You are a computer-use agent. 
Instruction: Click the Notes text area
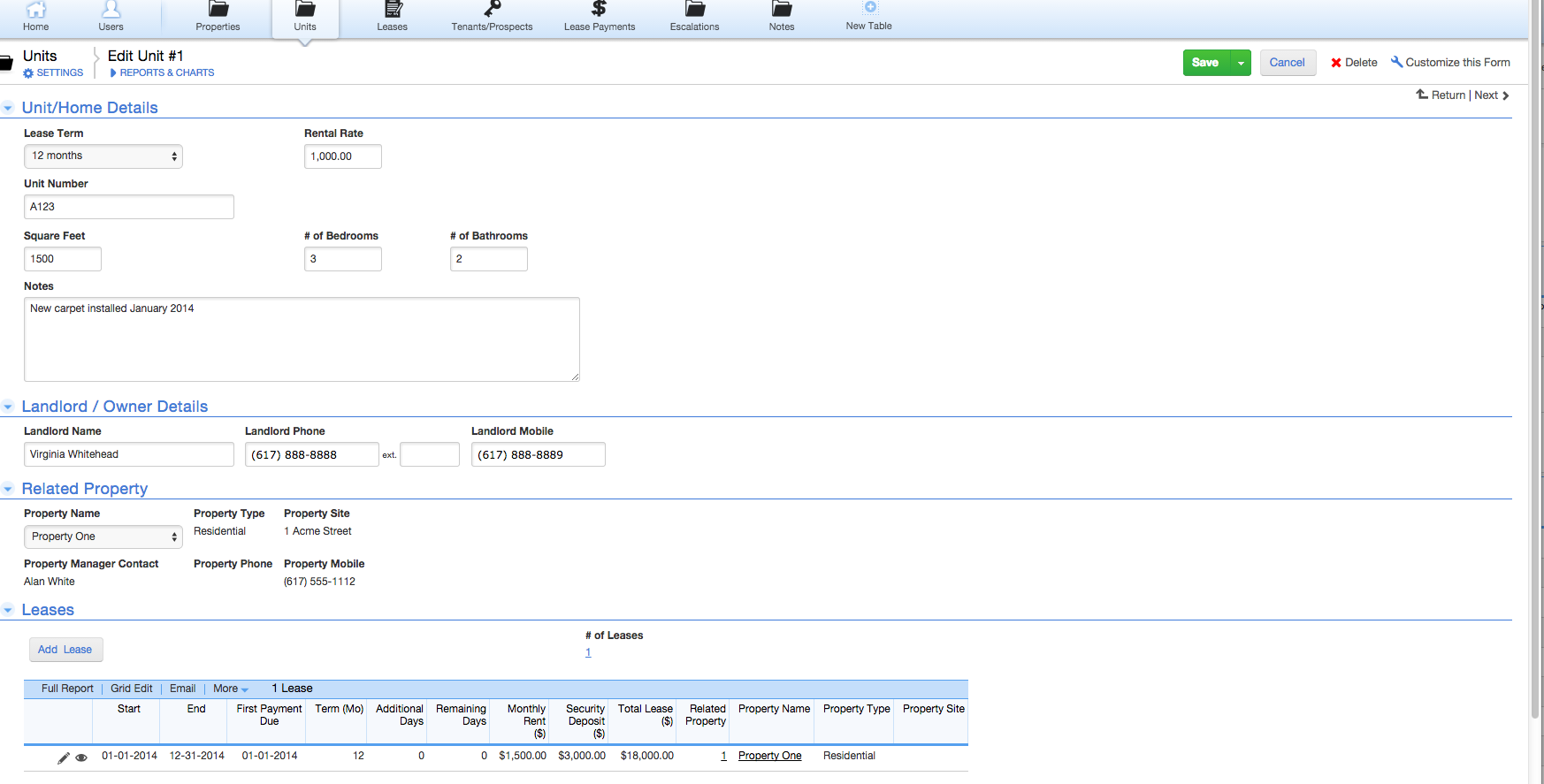[302, 339]
